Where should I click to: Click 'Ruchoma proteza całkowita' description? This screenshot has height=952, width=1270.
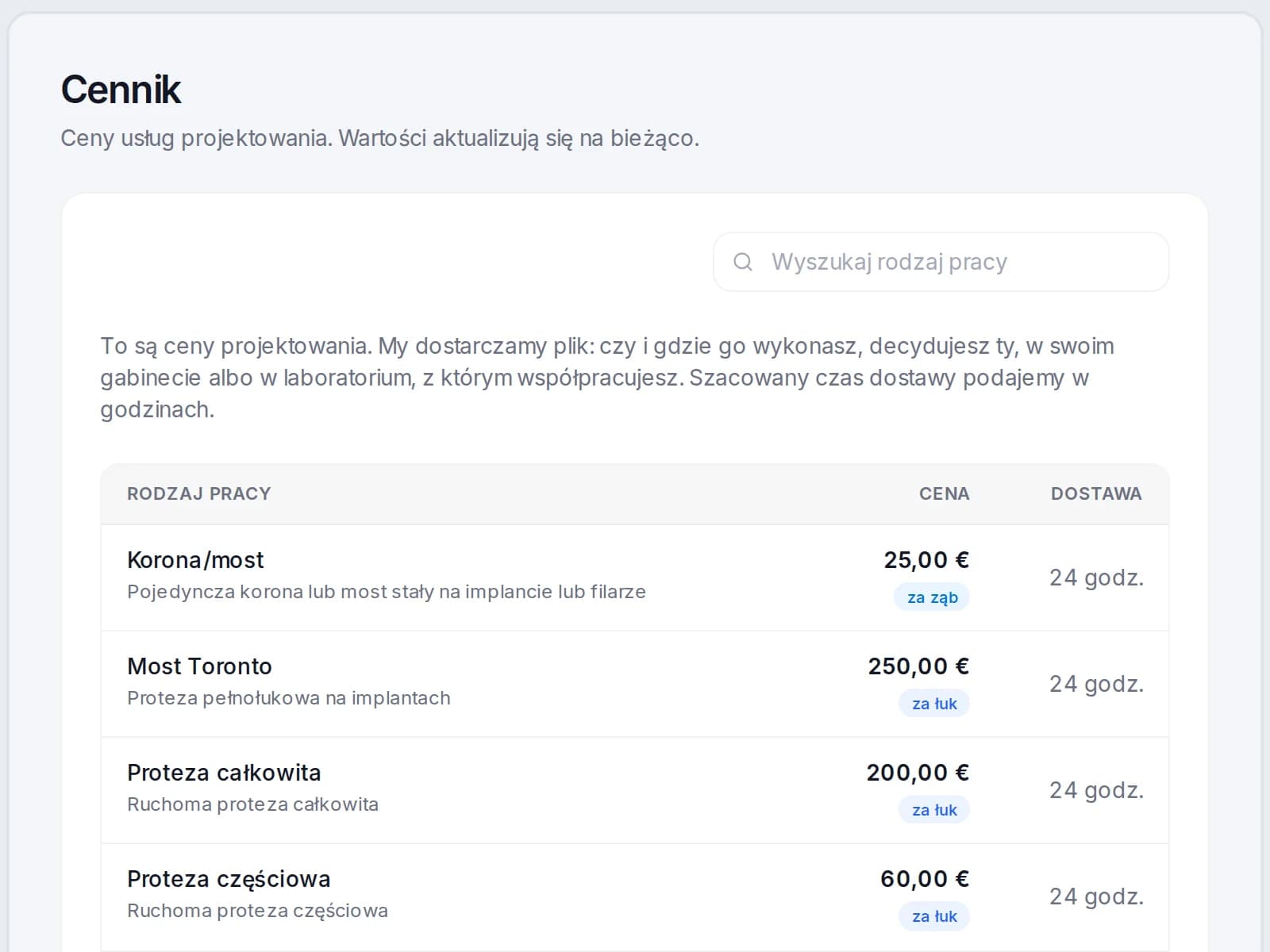(252, 804)
